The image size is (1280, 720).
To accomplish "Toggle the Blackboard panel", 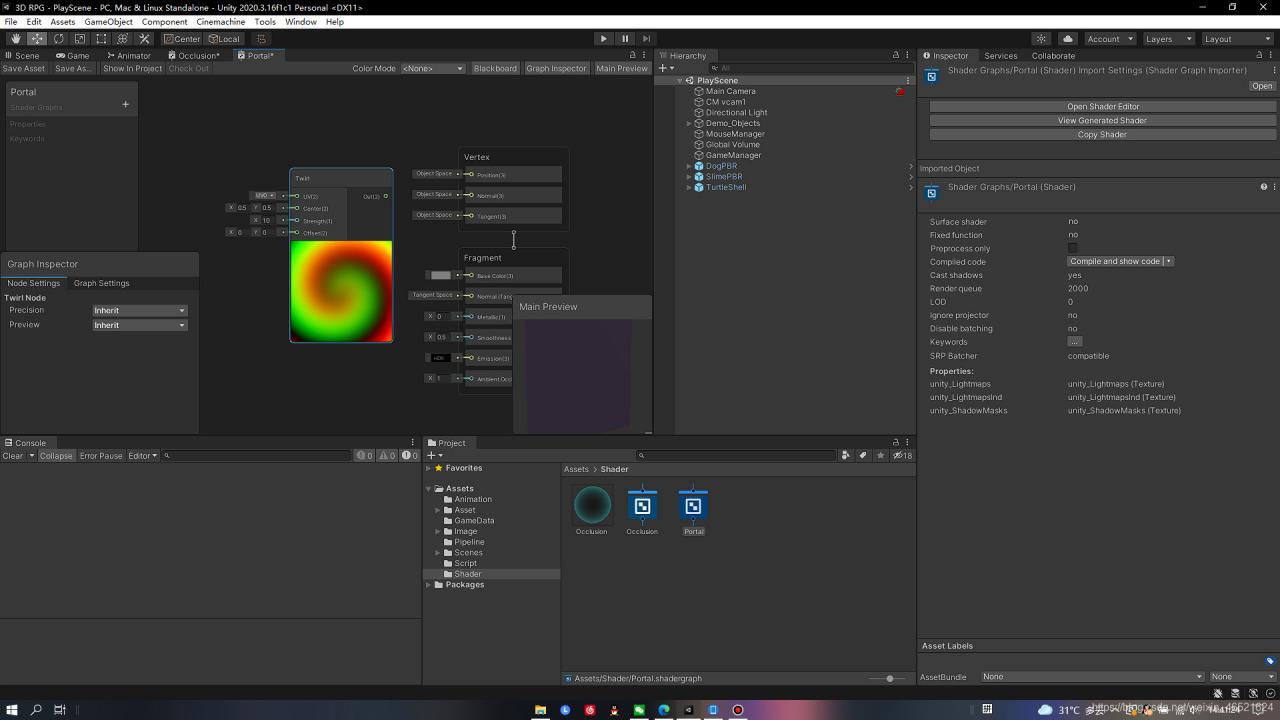I will (495, 69).
